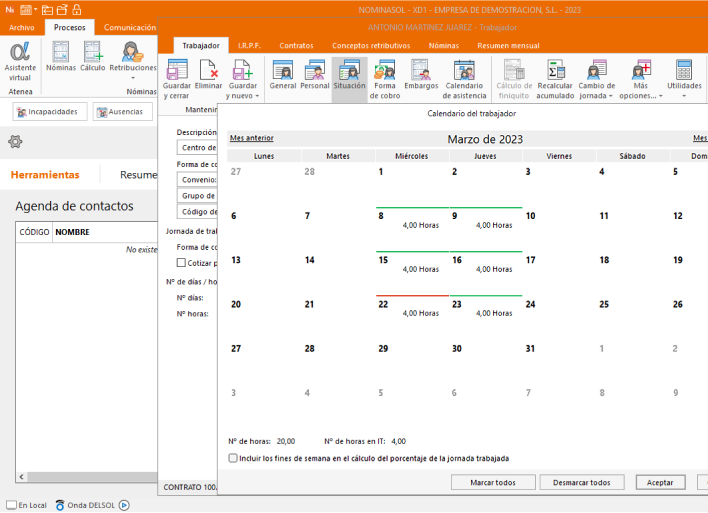
Task: Open the Nóminas tab in worker window
Action: coord(443,46)
